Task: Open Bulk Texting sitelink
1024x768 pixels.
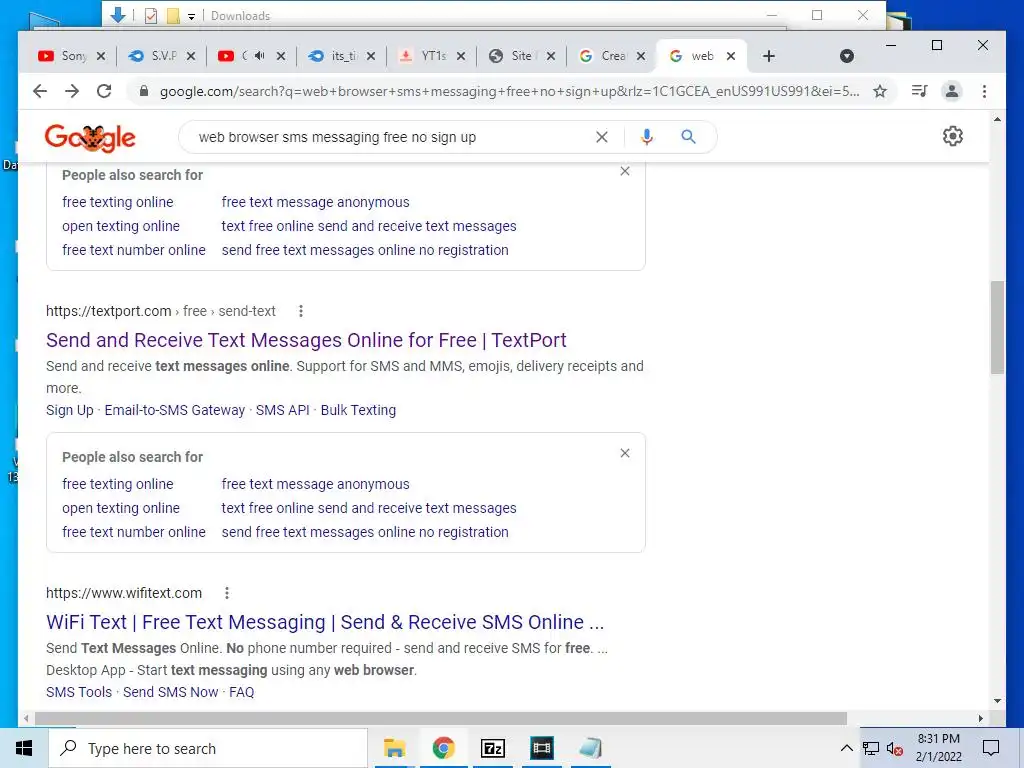Action: (358, 410)
